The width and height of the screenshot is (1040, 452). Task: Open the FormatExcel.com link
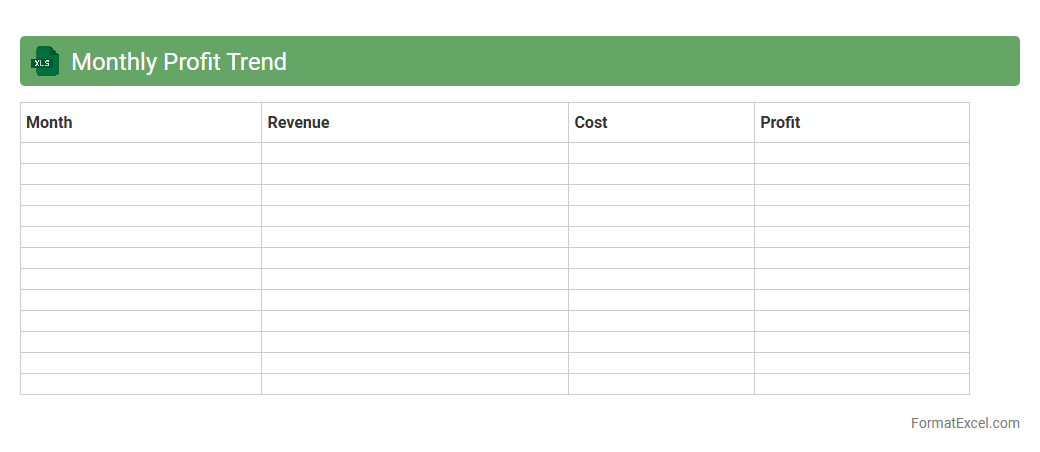(x=965, y=423)
